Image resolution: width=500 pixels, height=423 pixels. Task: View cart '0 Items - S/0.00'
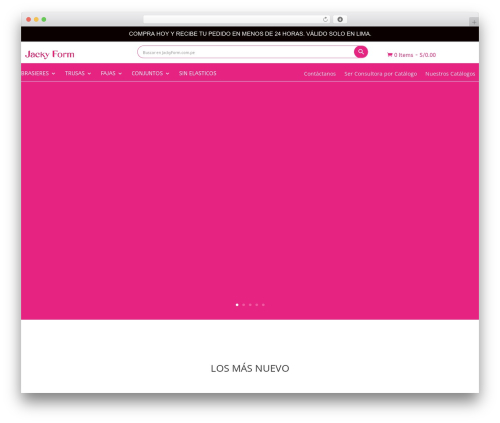[411, 55]
